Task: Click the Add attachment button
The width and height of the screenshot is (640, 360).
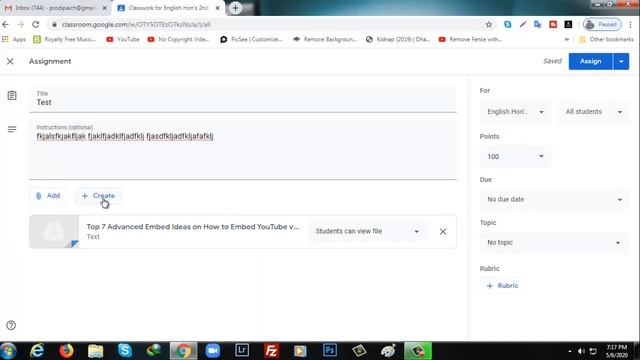Action: click(x=48, y=196)
